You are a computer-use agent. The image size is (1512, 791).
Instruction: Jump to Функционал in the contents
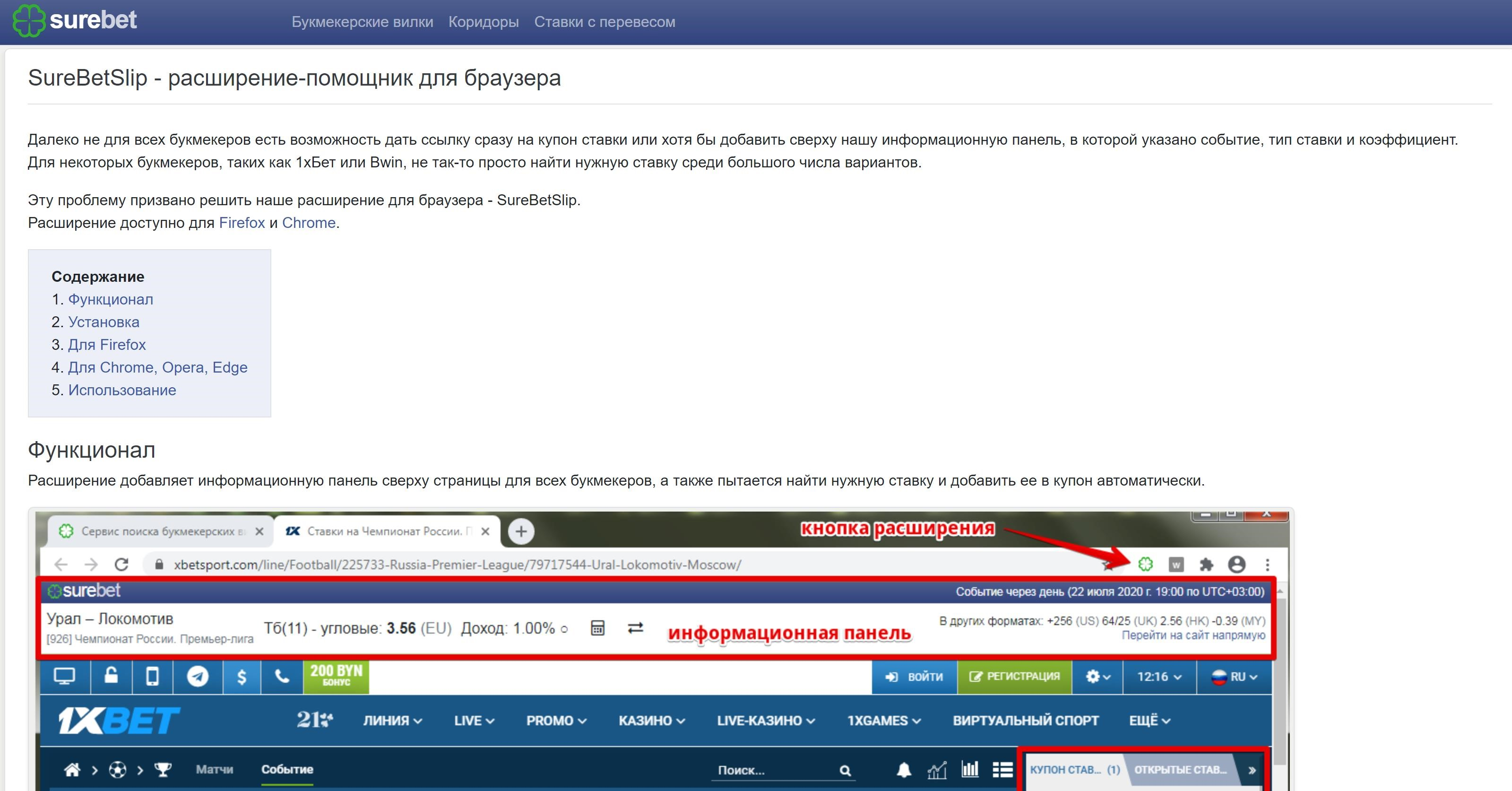pyautogui.click(x=110, y=299)
